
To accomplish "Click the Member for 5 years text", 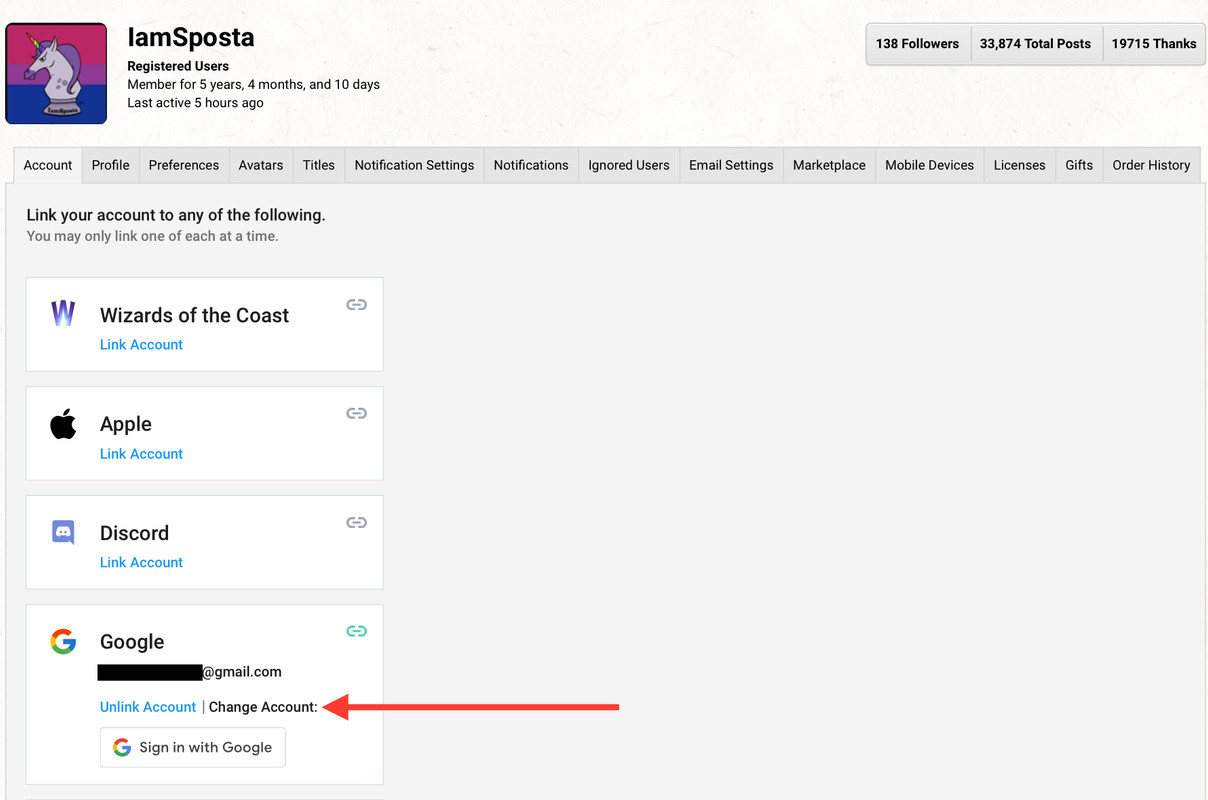I will [253, 84].
